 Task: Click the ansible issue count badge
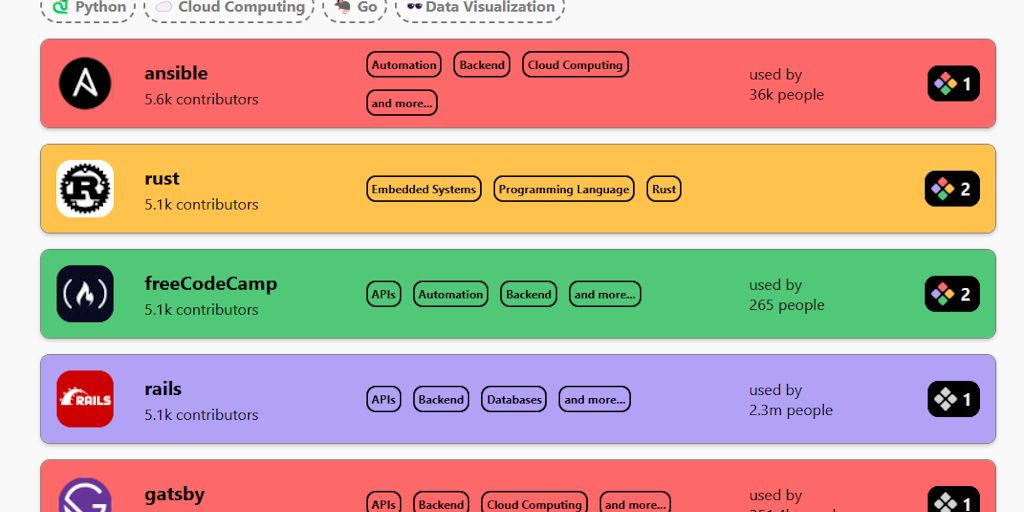point(953,84)
